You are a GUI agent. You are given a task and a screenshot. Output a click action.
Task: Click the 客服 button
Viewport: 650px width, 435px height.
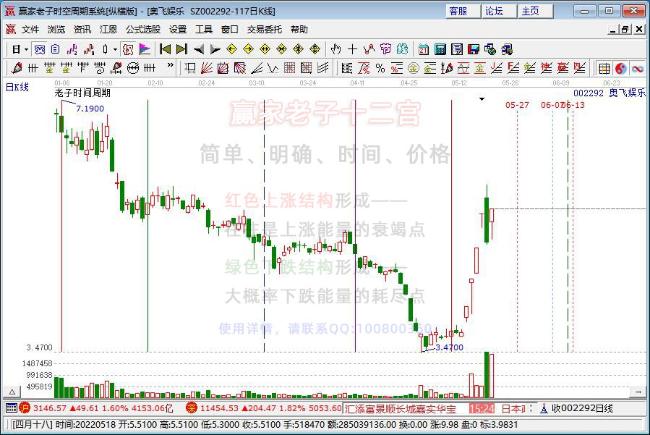463,11
